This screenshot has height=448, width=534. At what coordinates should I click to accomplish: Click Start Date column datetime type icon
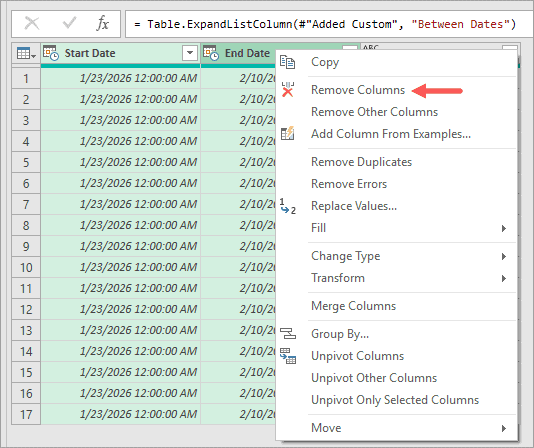pyautogui.click(x=51, y=53)
